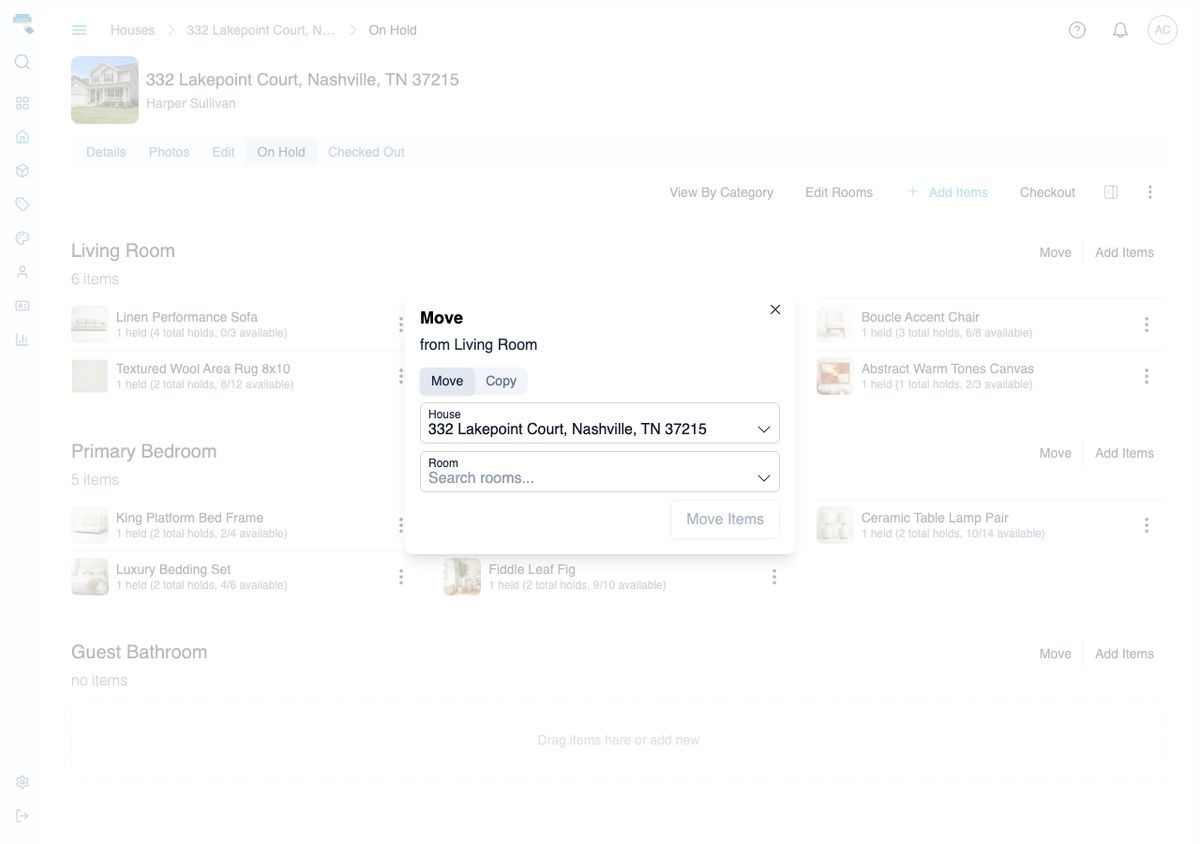This screenshot has height=844, width=1200.
Task: Click Edit Rooms
Action: tap(839, 192)
